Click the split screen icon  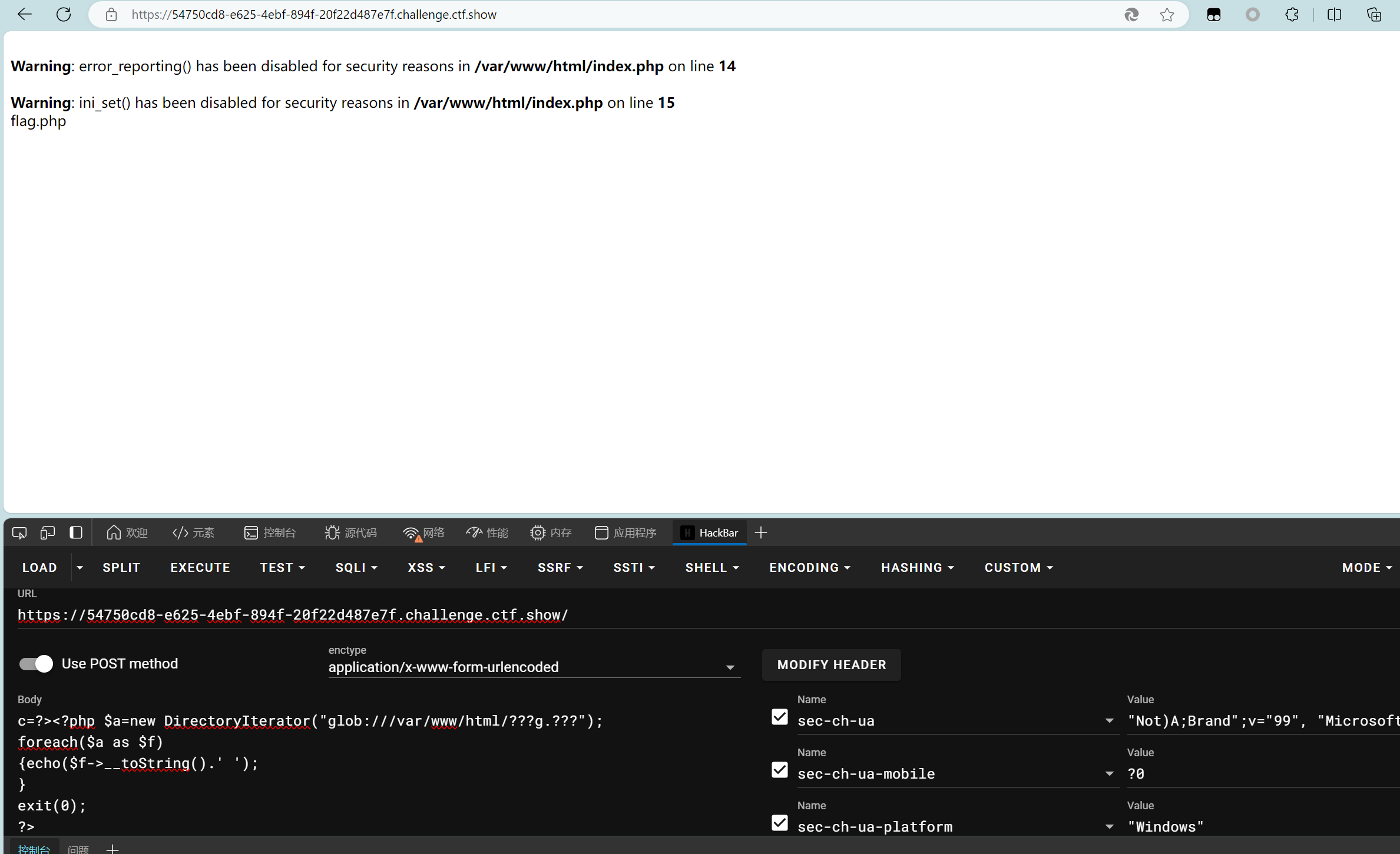[1334, 14]
